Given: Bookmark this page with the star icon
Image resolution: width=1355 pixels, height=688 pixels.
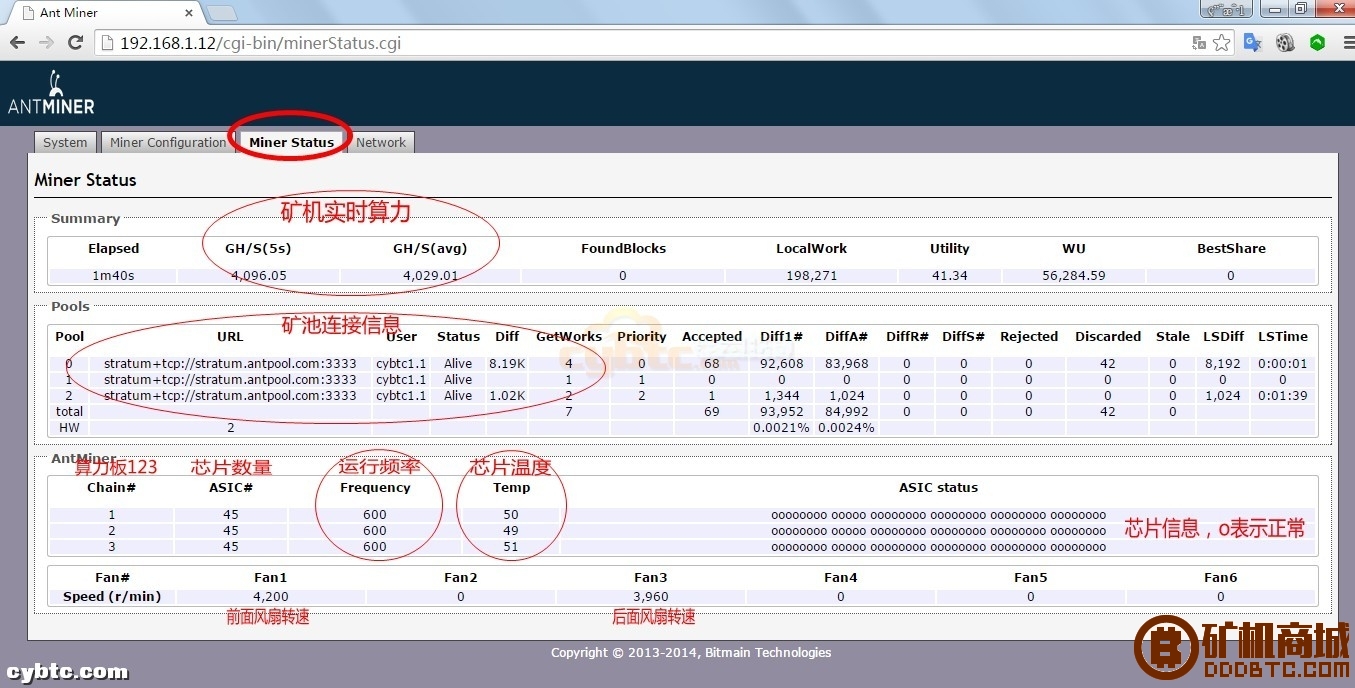Looking at the screenshot, I should [x=1221, y=43].
